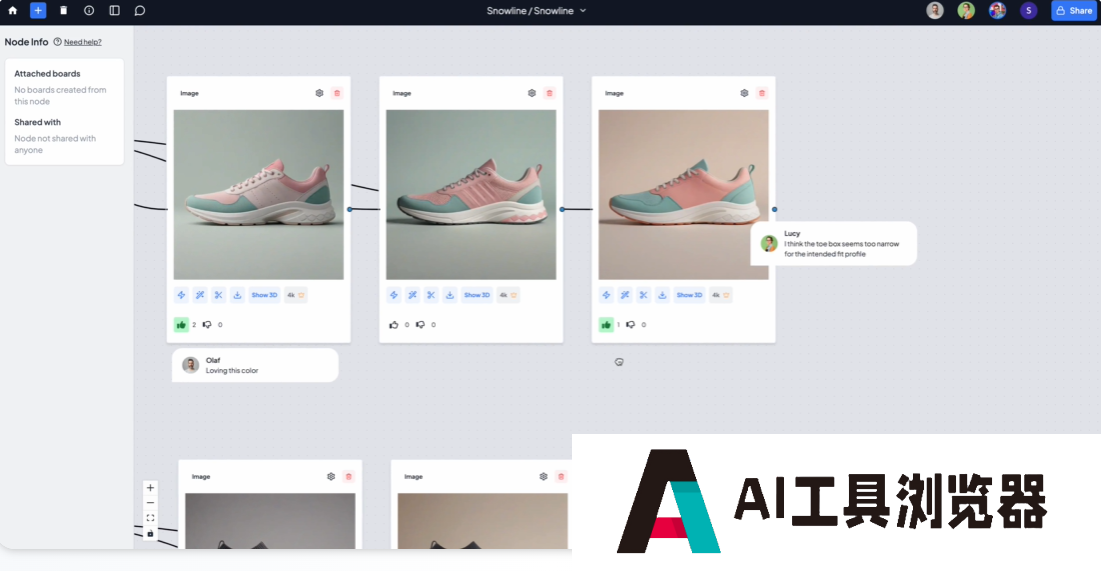Click magic wand icon on card with 0 likes
This screenshot has height=571, width=1101.
point(413,295)
